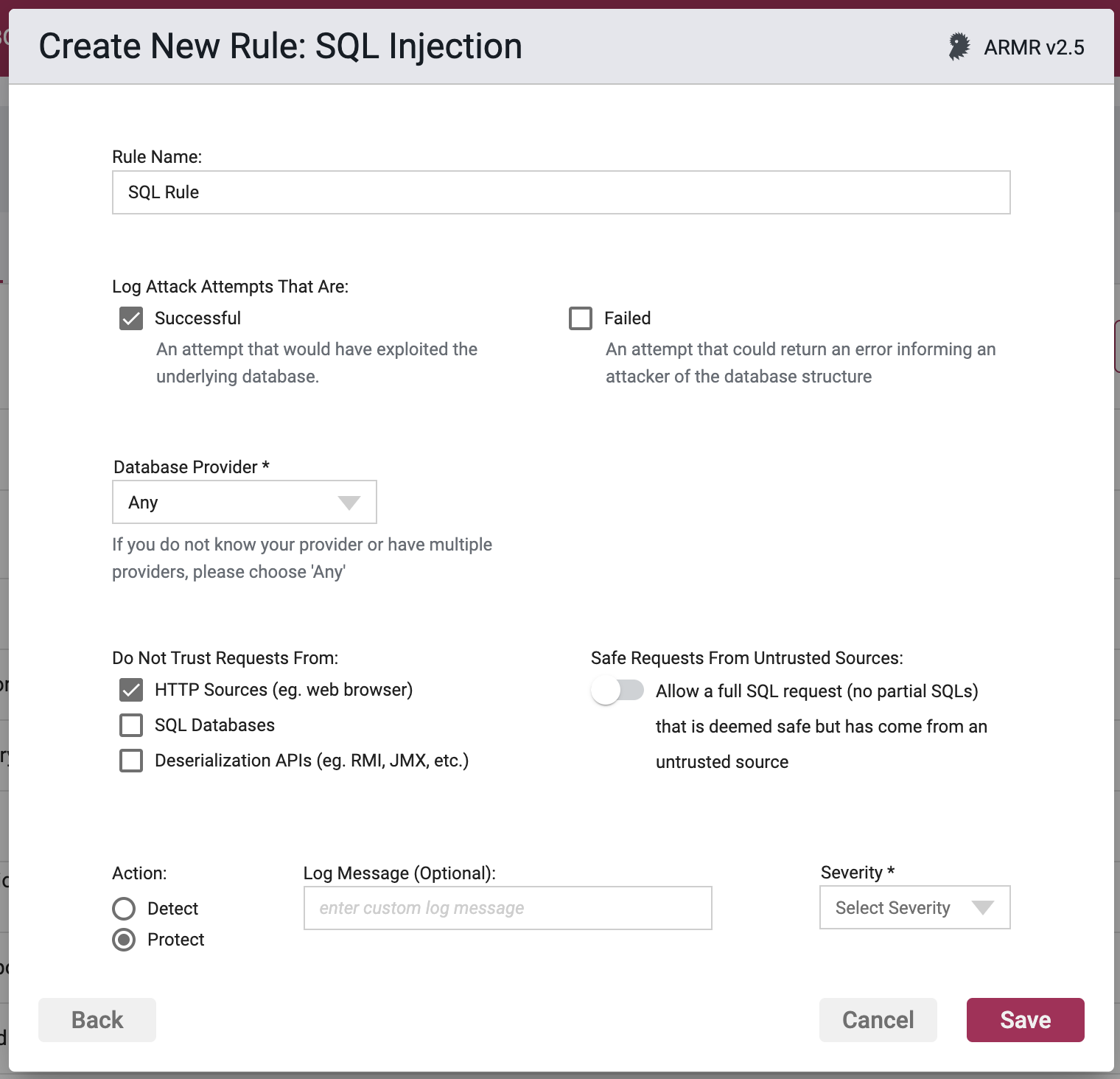Select the Detect action radio button
Image resolution: width=1120 pixels, height=1079 pixels.
[x=124, y=909]
